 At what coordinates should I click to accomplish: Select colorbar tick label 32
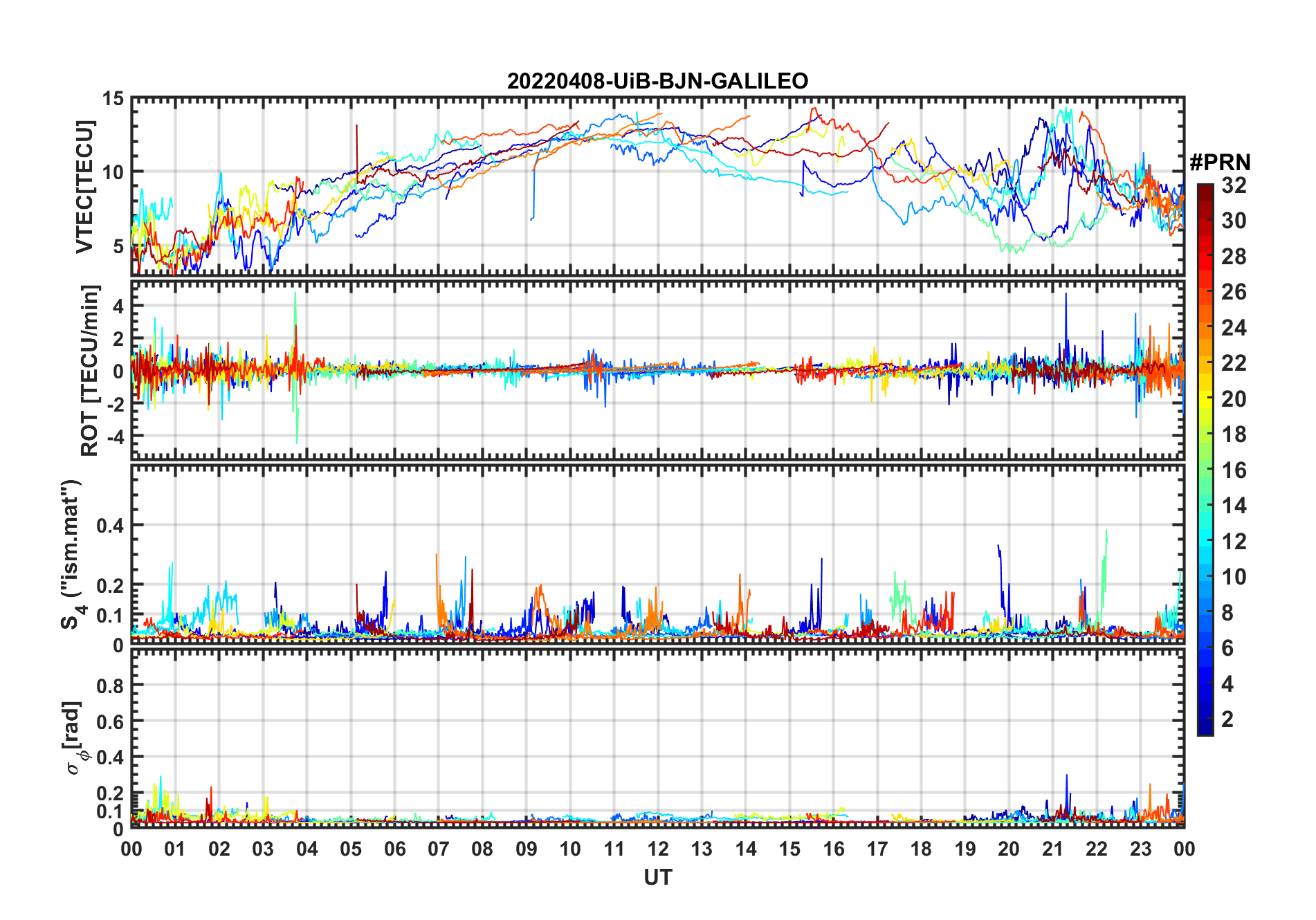[1234, 185]
